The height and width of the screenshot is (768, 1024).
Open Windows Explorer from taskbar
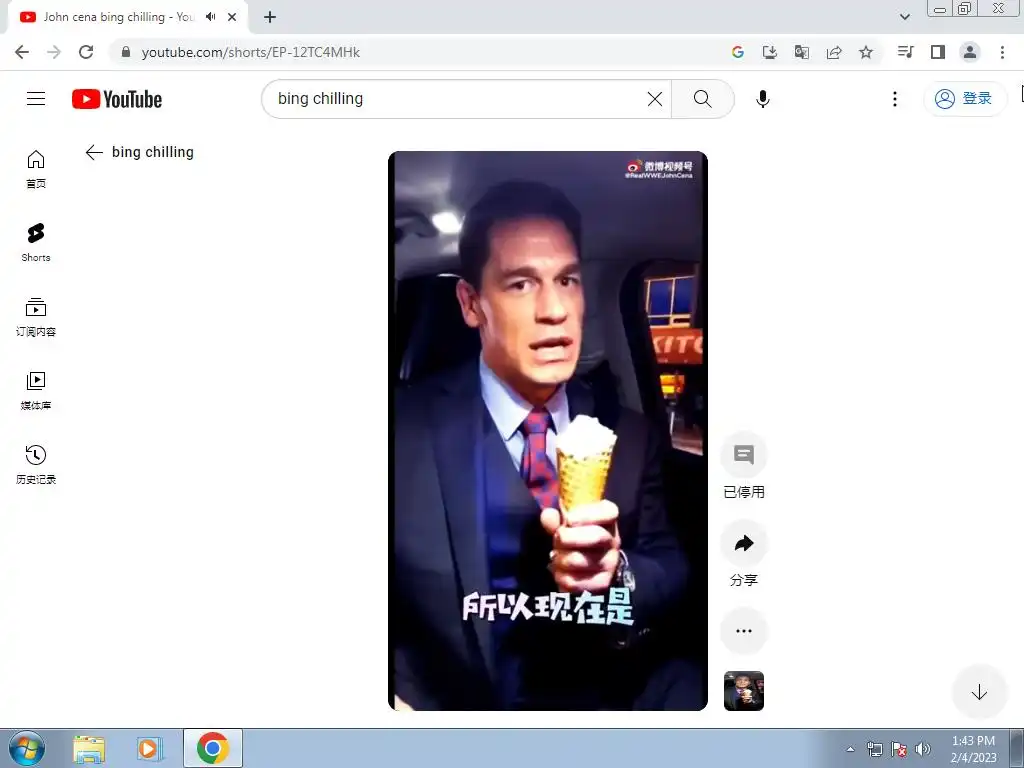coord(89,749)
